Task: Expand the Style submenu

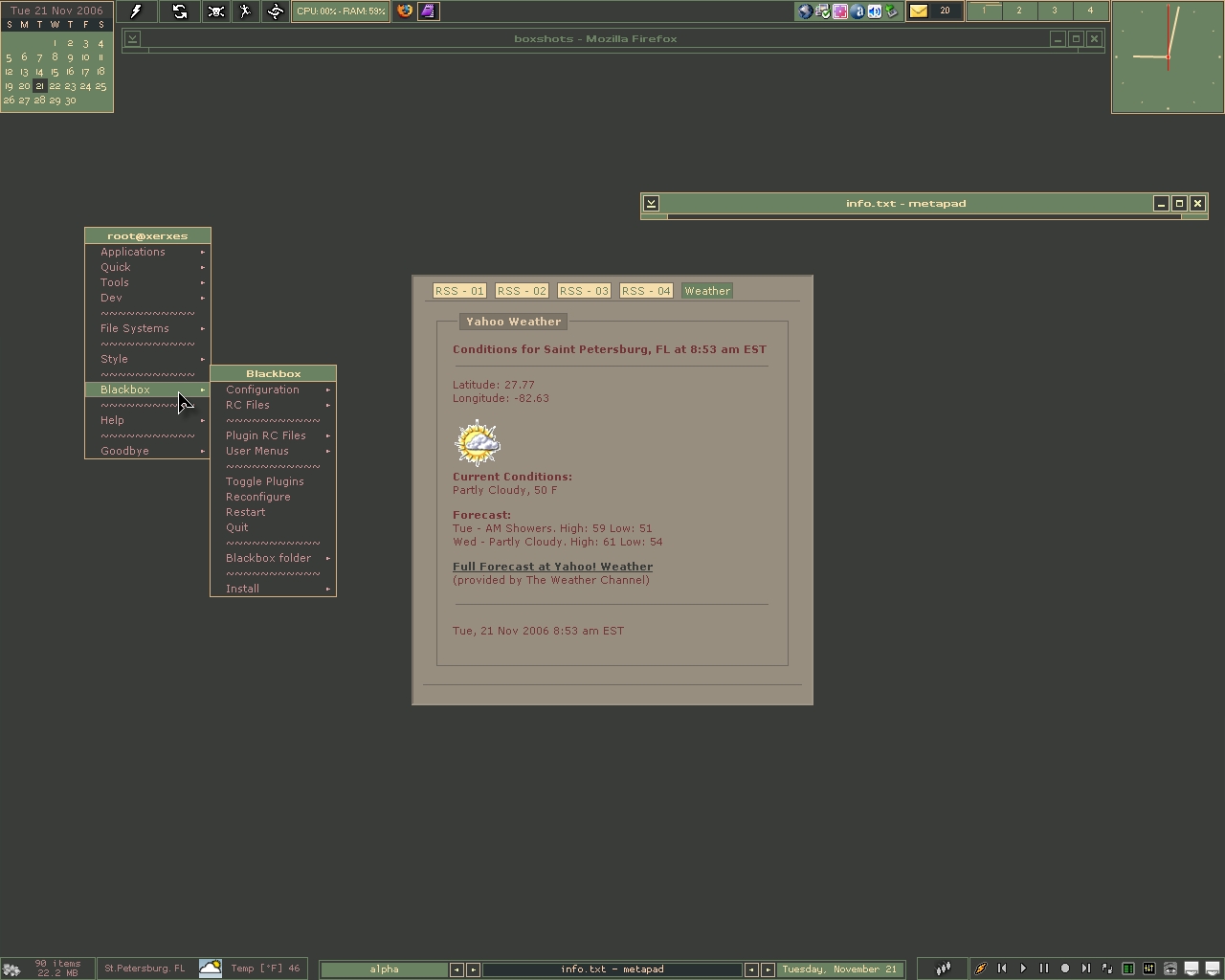Action: [x=147, y=359]
